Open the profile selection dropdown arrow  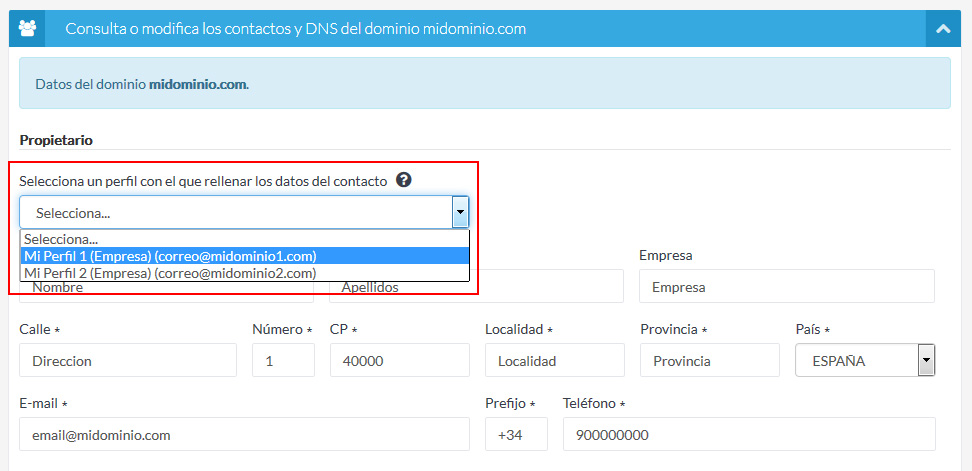tap(460, 212)
